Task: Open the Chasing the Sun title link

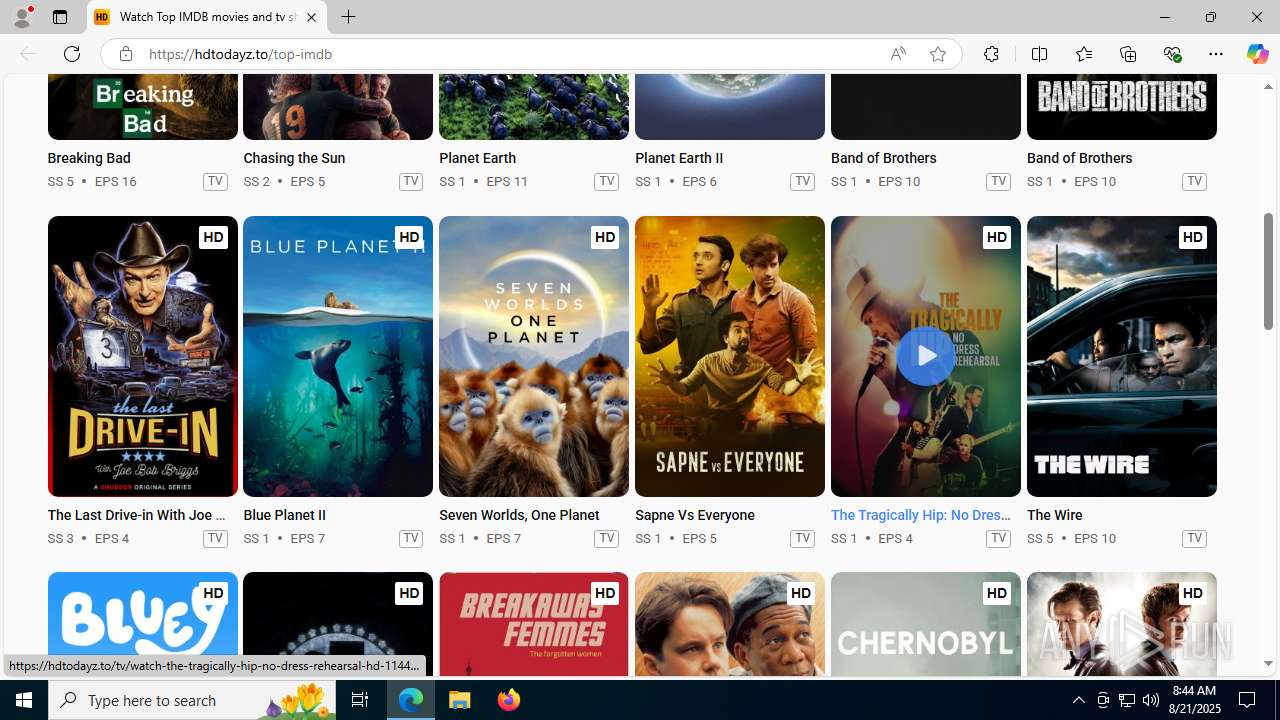Action: (x=294, y=158)
